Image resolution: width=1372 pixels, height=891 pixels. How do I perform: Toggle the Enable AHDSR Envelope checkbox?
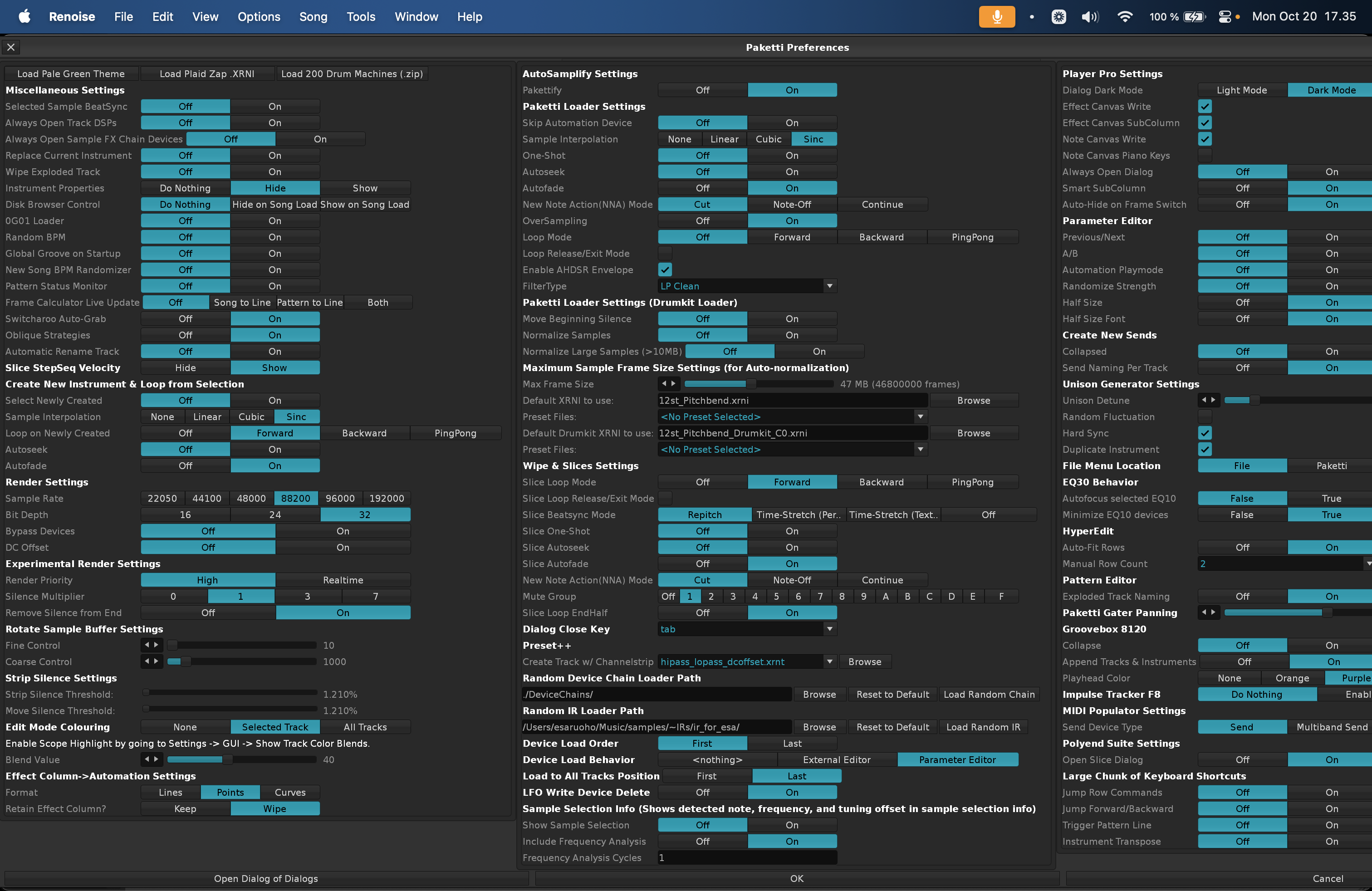[665, 270]
